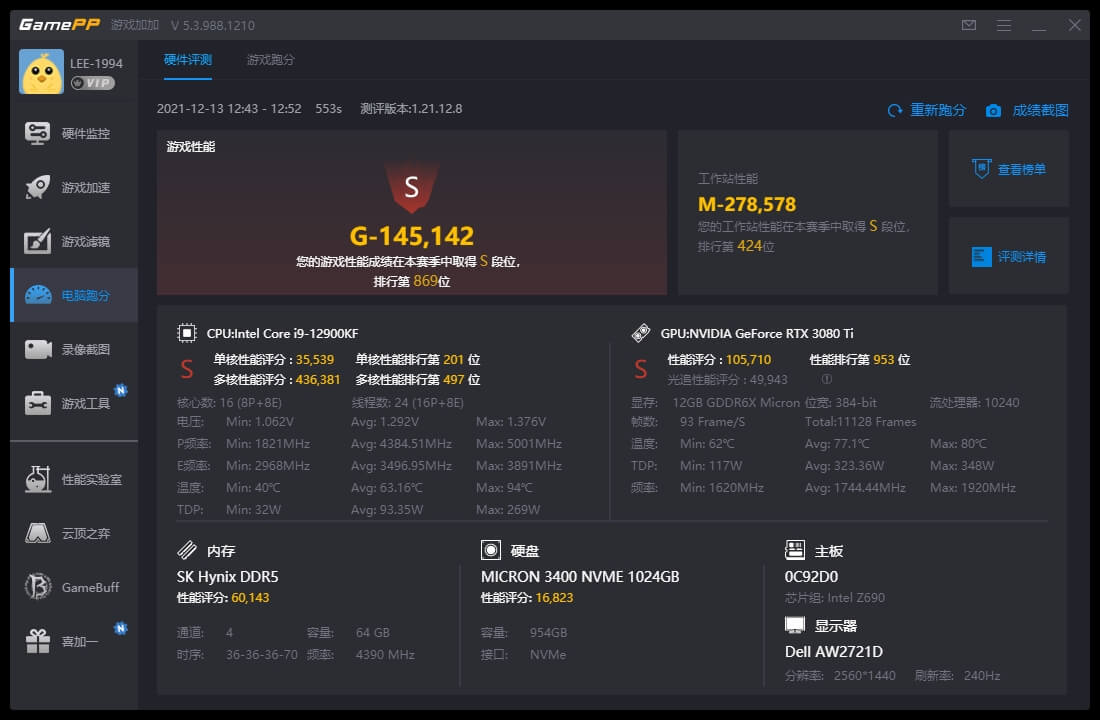Click 成绩截图 to capture score screenshot

(x=1040, y=110)
